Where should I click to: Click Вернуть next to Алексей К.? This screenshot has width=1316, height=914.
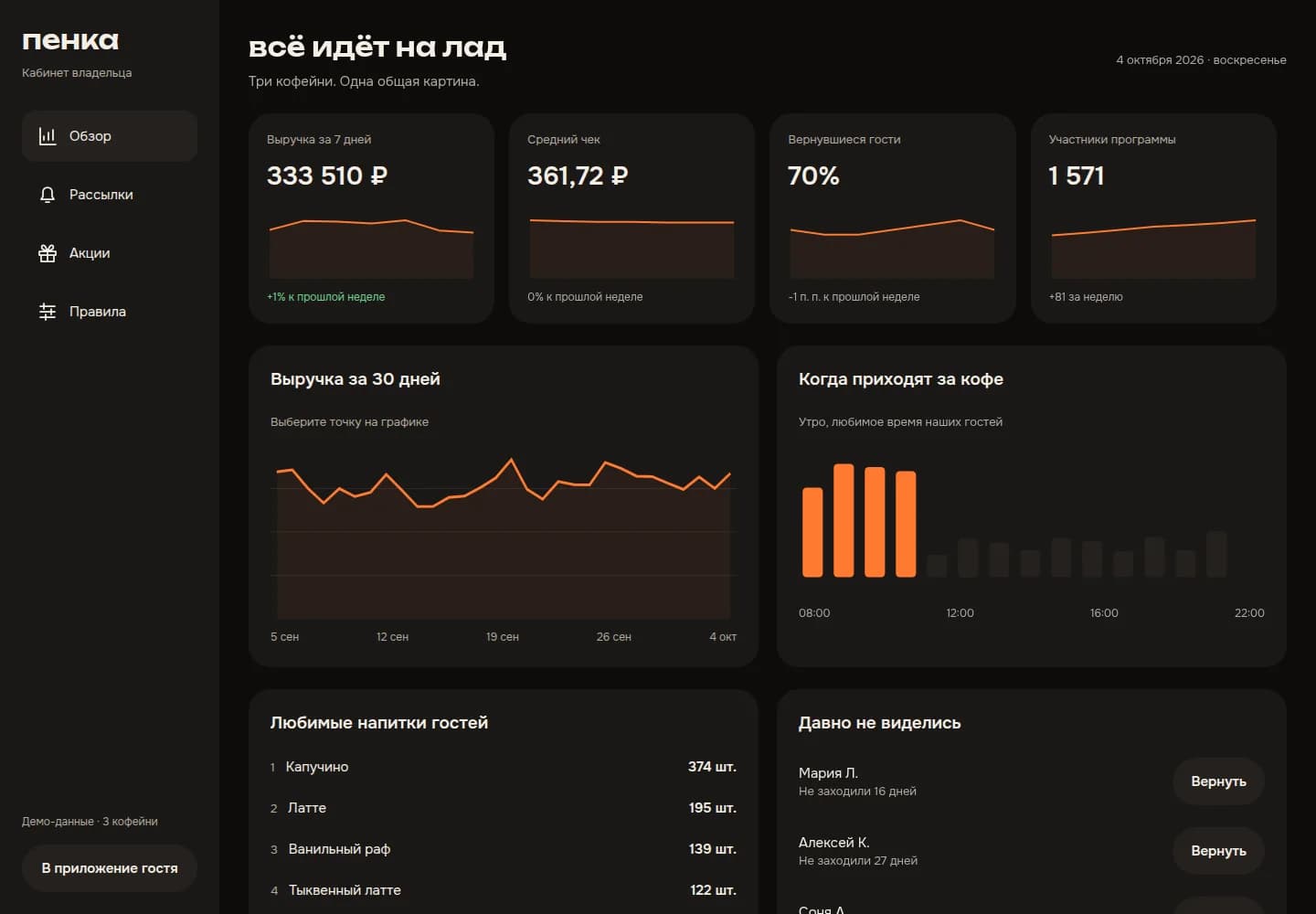tap(1218, 851)
